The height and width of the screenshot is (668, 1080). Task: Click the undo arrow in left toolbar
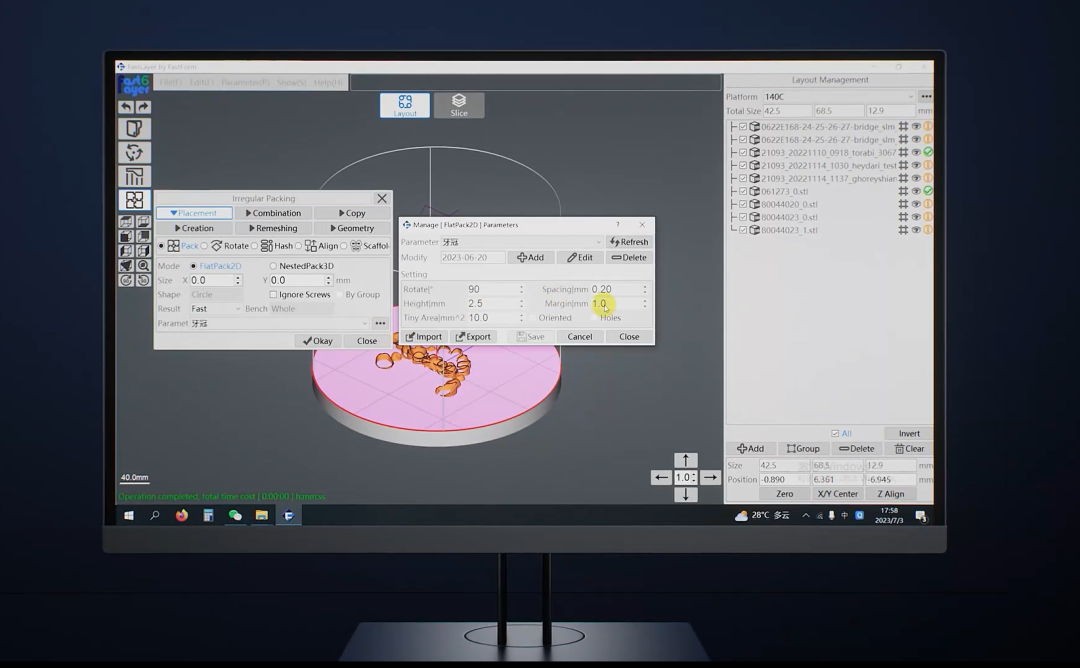click(x=126, y=107)
